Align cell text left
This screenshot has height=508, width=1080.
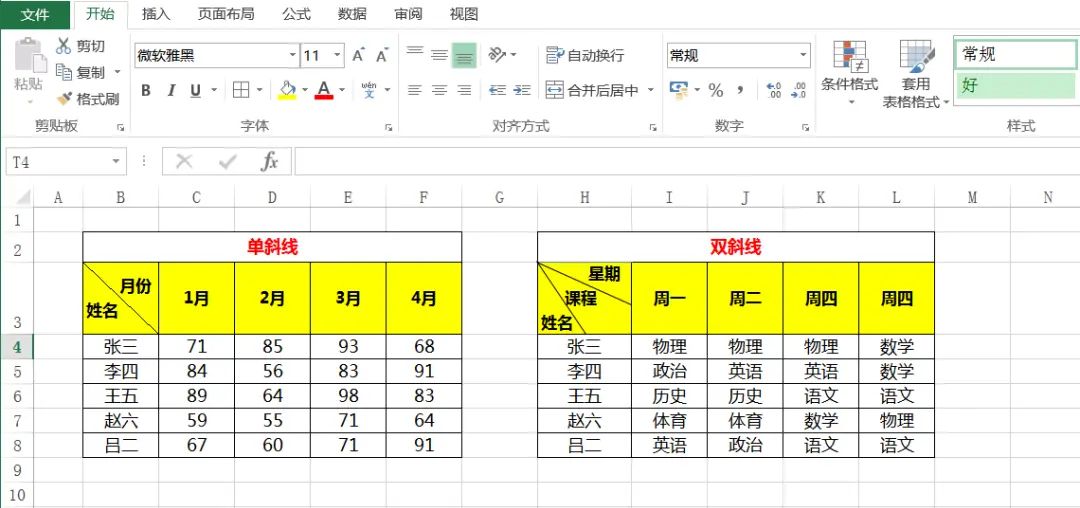(x=415, y=90)
